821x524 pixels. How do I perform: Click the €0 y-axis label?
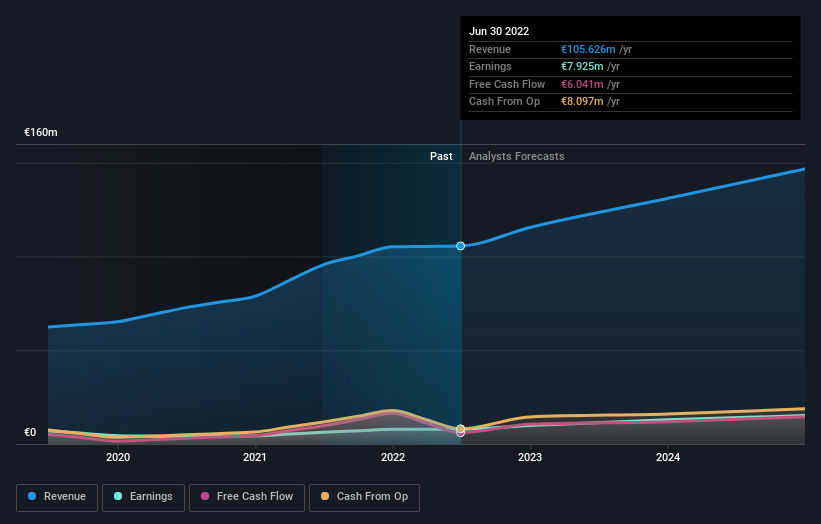[x=30, y=432]
